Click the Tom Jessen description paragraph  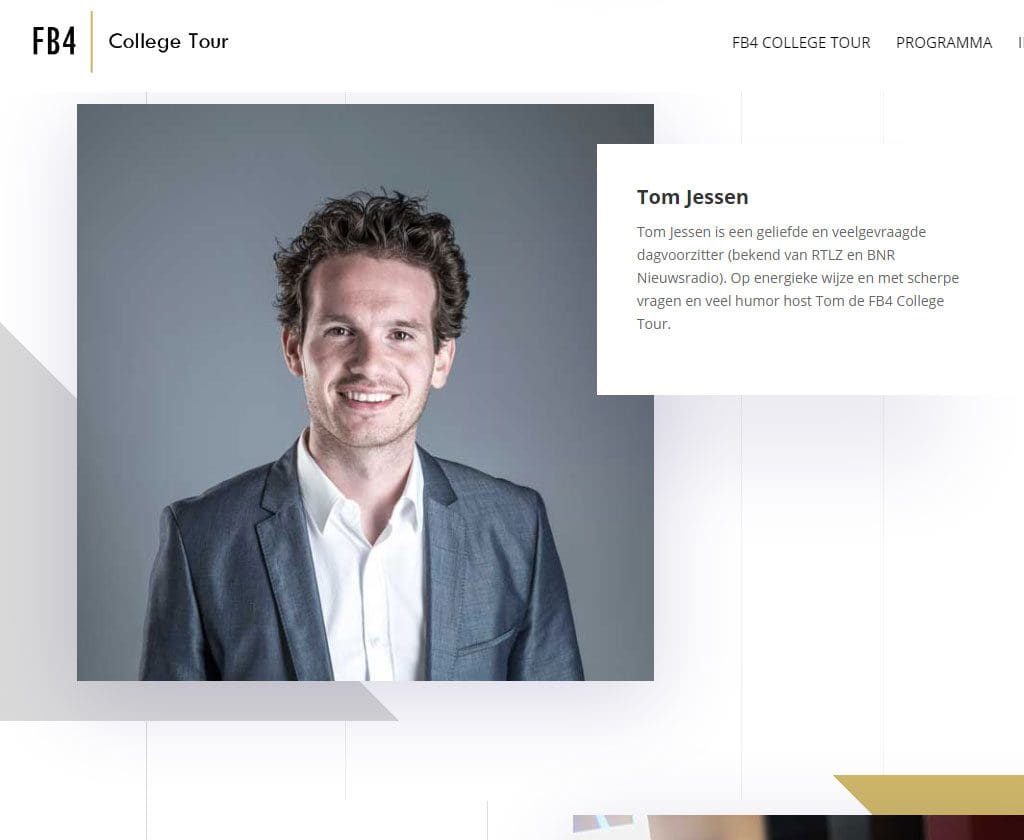(797, 278)
